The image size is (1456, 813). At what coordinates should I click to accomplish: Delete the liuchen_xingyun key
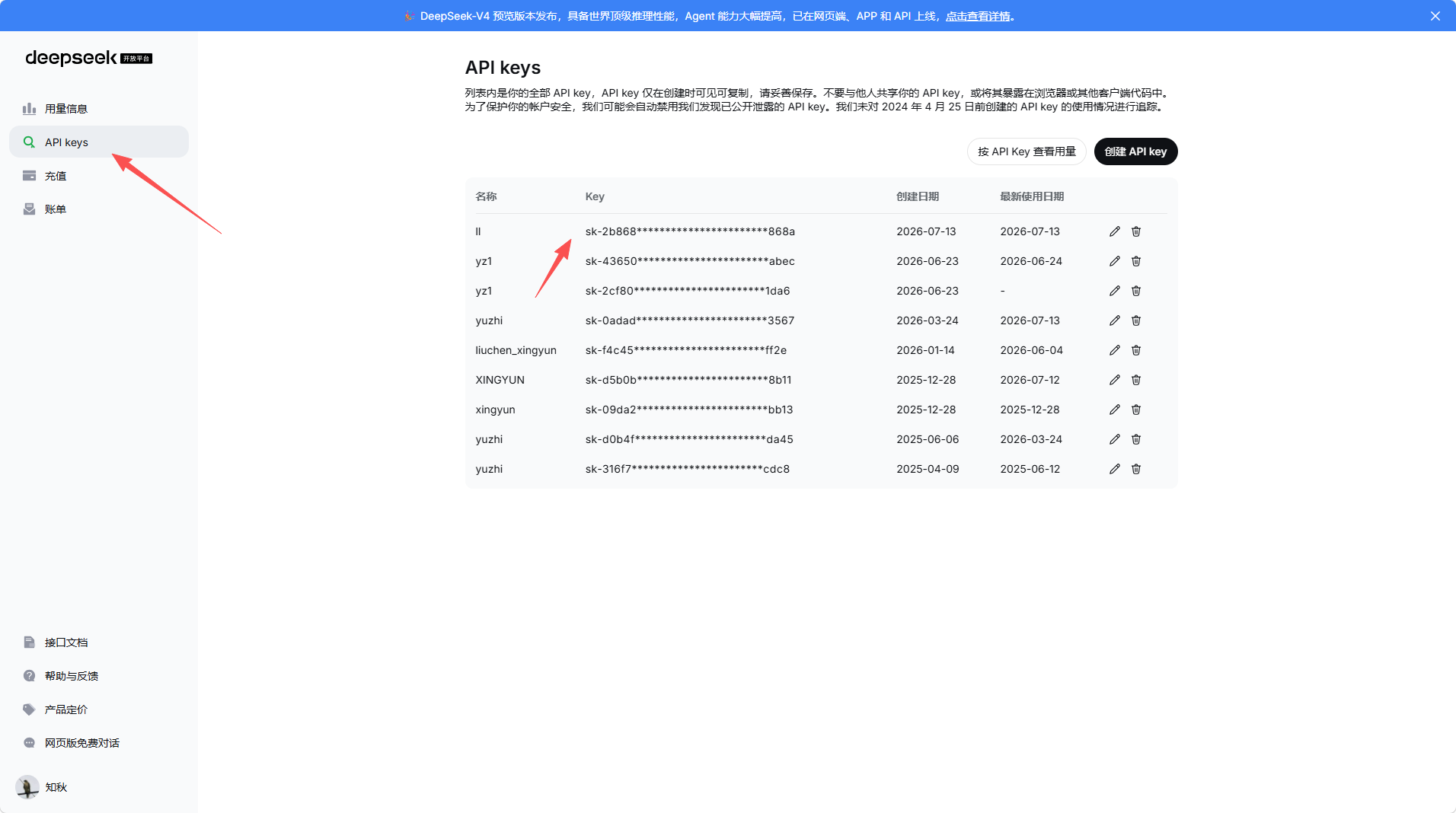[x=1136, y=350]
